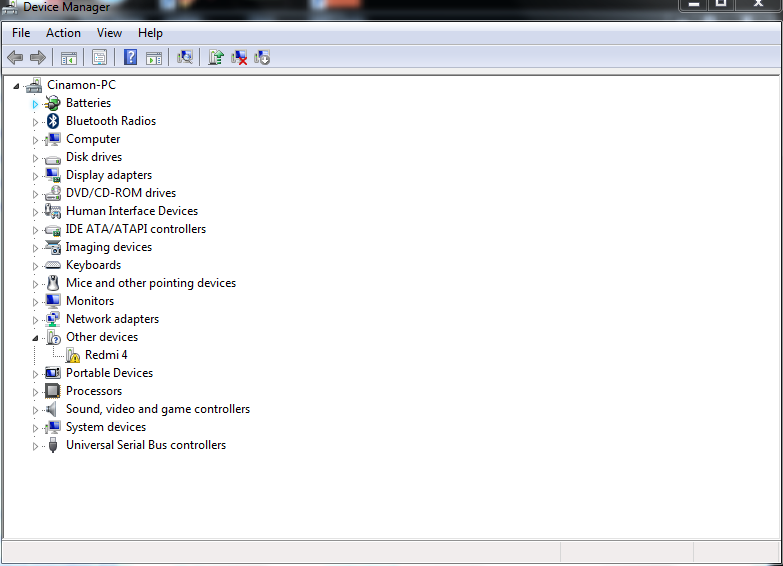Expand the Universal Serial Bus controllers arrow
This screenshot has width=783, height=566.
[35, 446]
